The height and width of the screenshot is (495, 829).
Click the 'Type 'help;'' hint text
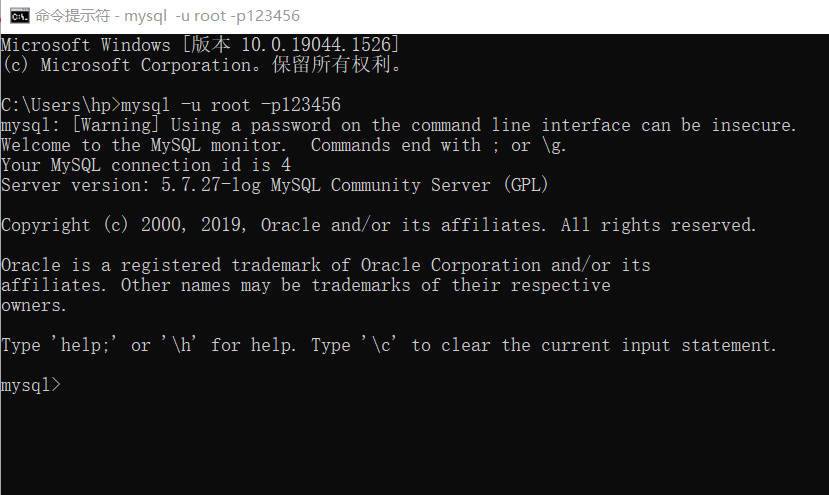point(60,345)
